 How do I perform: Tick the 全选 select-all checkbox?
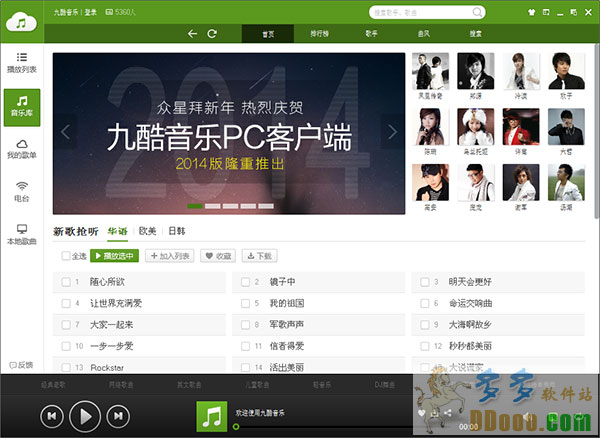pyautogui.click(x=66, y=256)
